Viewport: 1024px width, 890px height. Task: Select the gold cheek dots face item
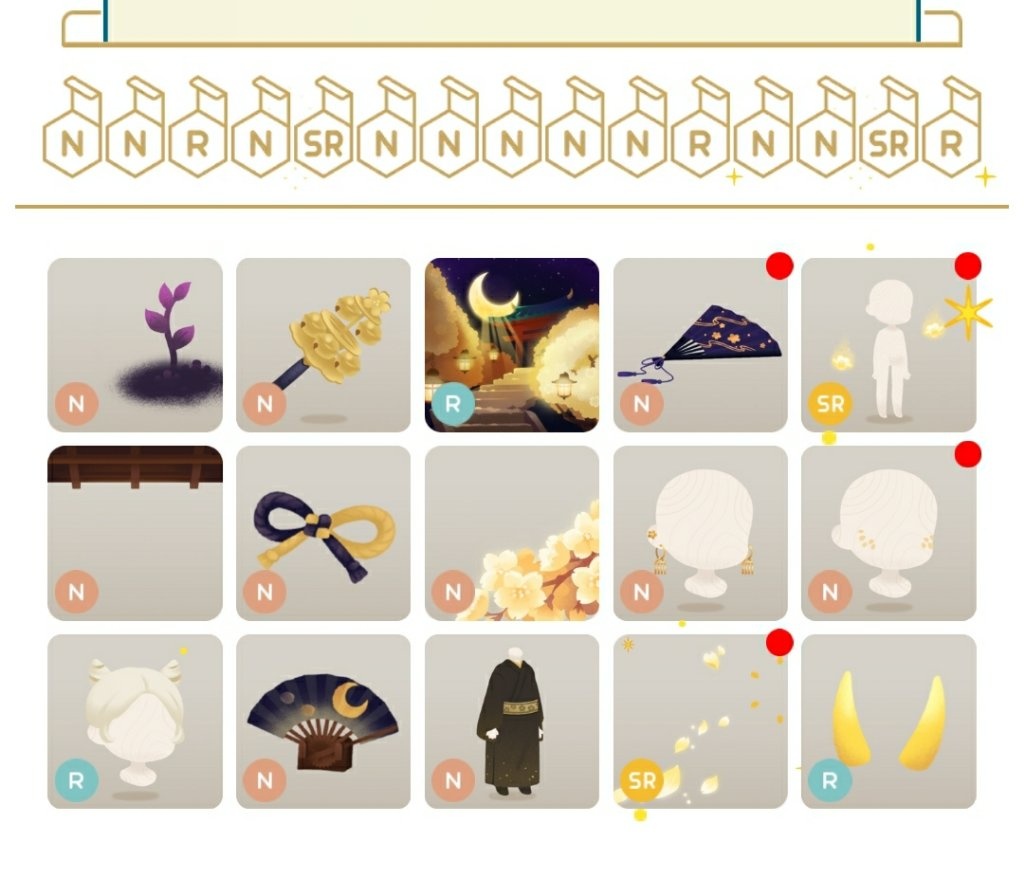click(889, 533)
